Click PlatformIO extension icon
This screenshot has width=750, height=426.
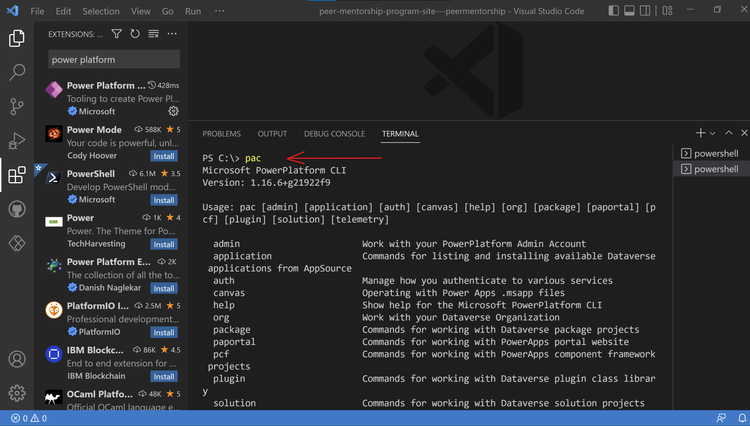coord(54,310)
